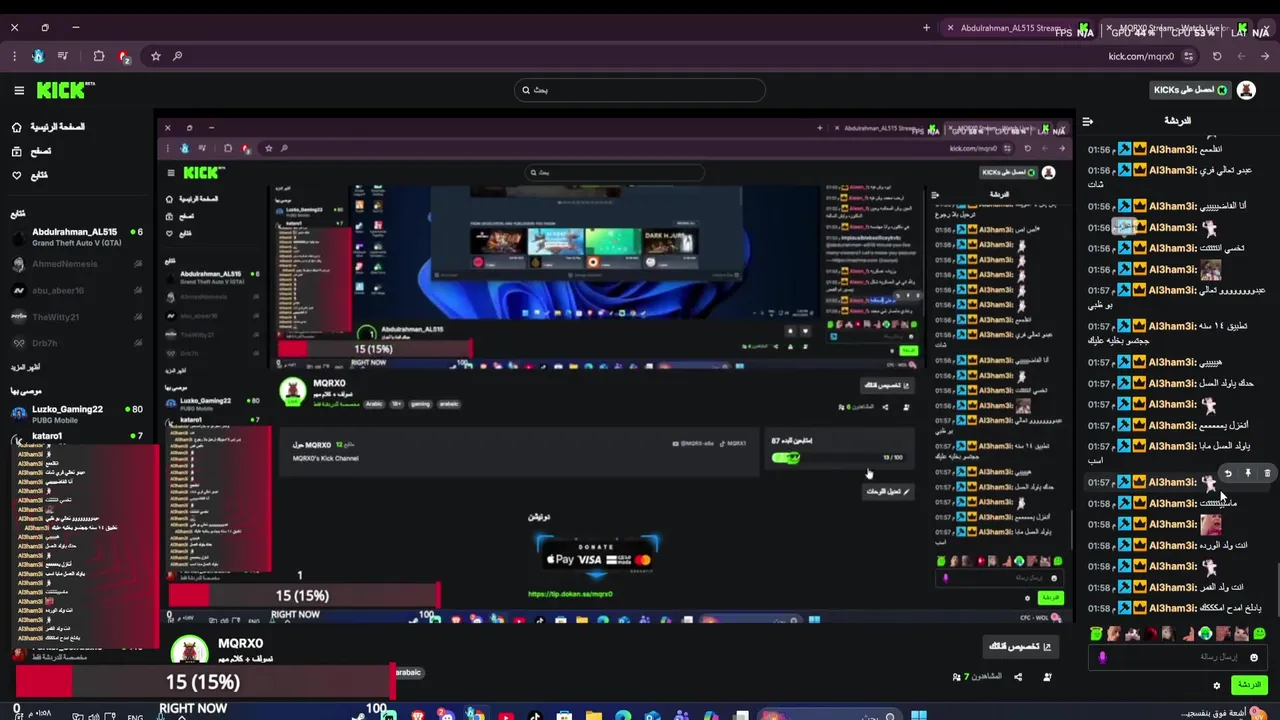1280x720 pixels.
Task: Pick the green smiley emote at the row's end
Action: tap(1259, 633)
